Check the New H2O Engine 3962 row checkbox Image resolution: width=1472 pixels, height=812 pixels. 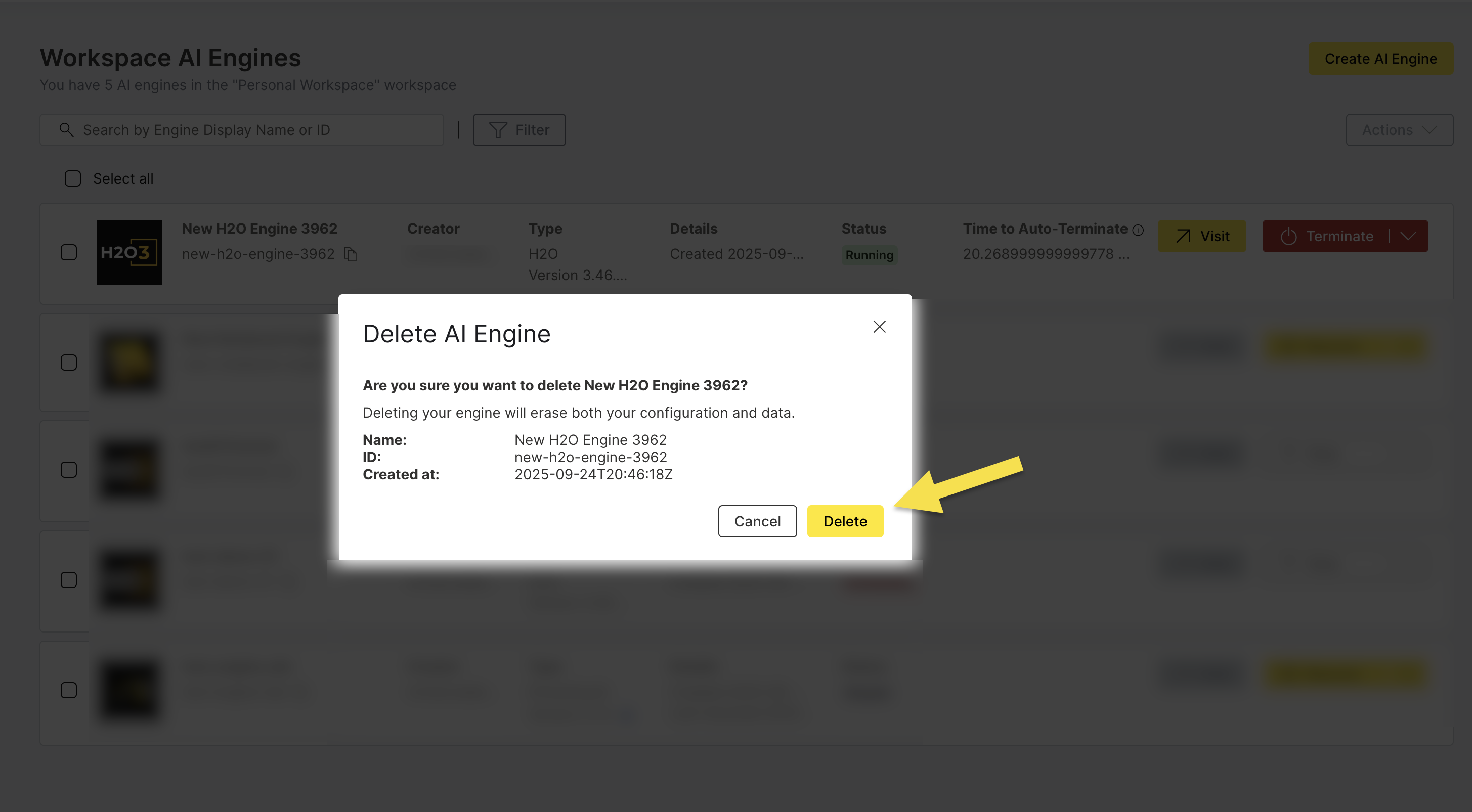[x=69, y=252]
